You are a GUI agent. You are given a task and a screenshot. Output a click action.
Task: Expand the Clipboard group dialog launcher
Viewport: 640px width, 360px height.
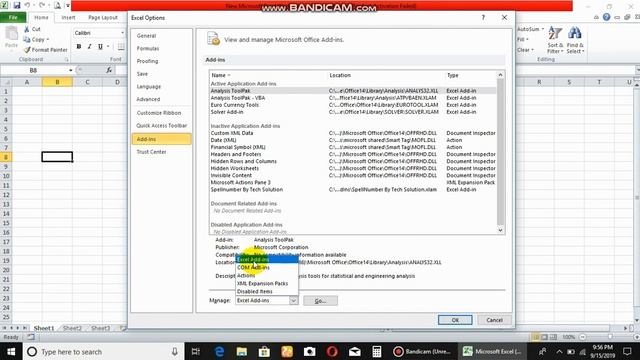coord(67,60)
